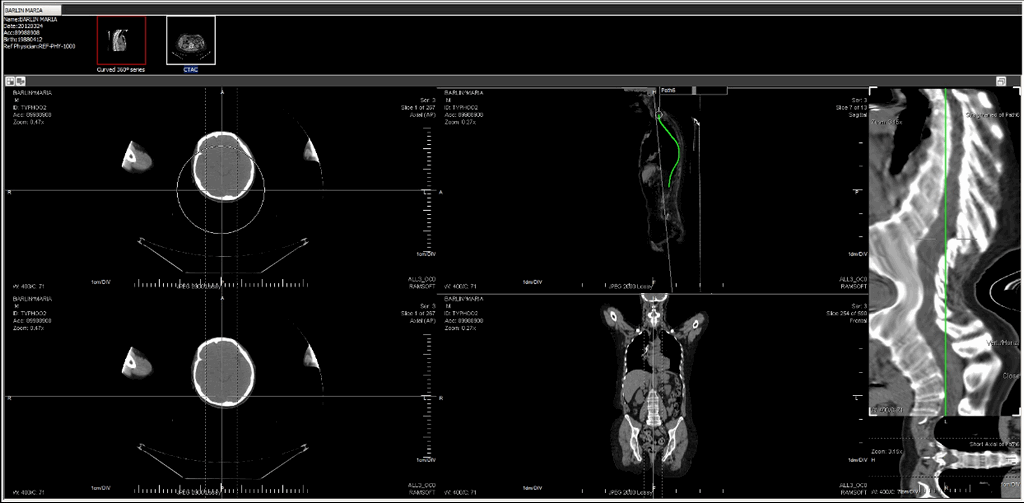Click the layout grid icon above the viewports

(10, 81)
